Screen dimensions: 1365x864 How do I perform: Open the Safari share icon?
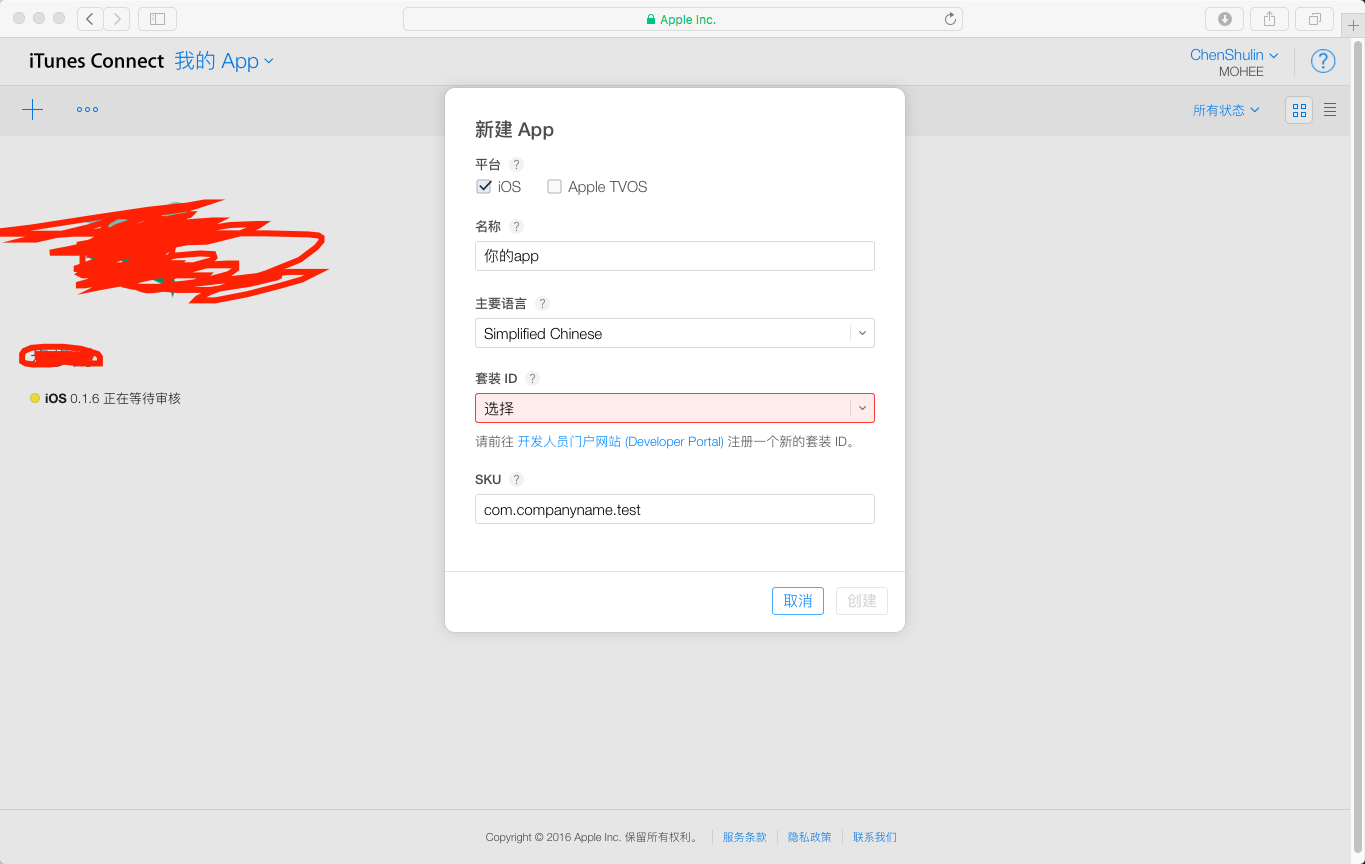pos(1269,18)
